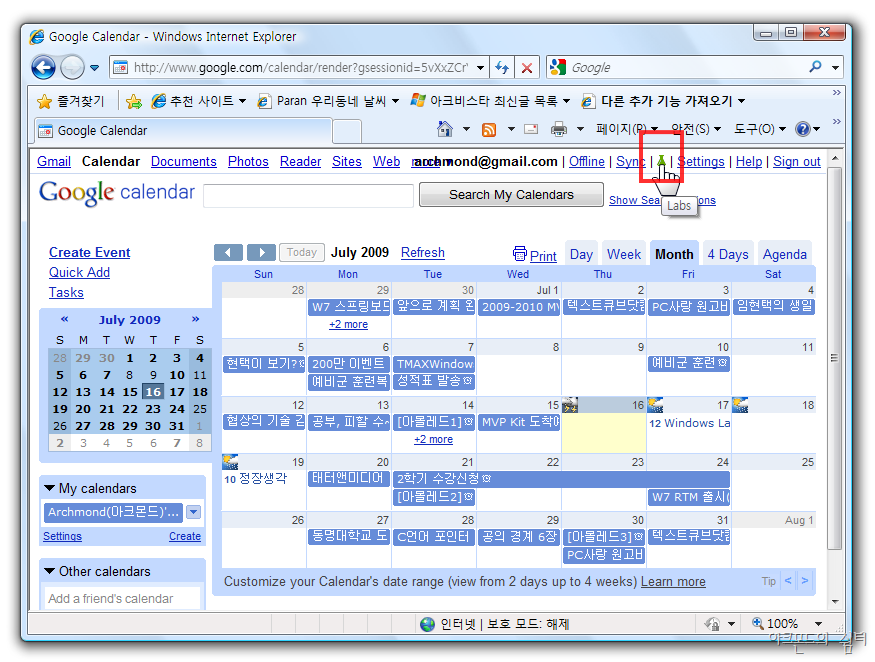Viewport: 875px width, 662px height.
Task: Click the IE back navigation button
Action: [x=43, y=68]
